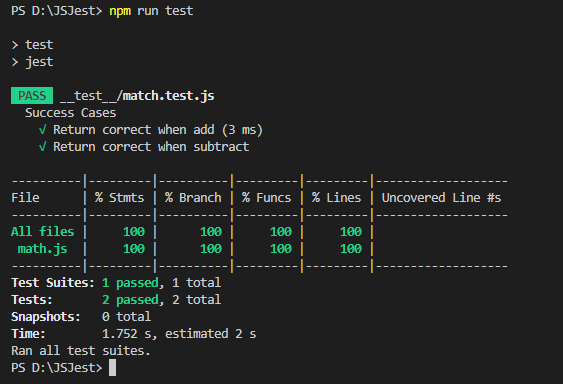Click the % Branch column header
Image resolution: width=563 pixels, height=384 pixels.
pyautogui.click(x=193, y=198)
